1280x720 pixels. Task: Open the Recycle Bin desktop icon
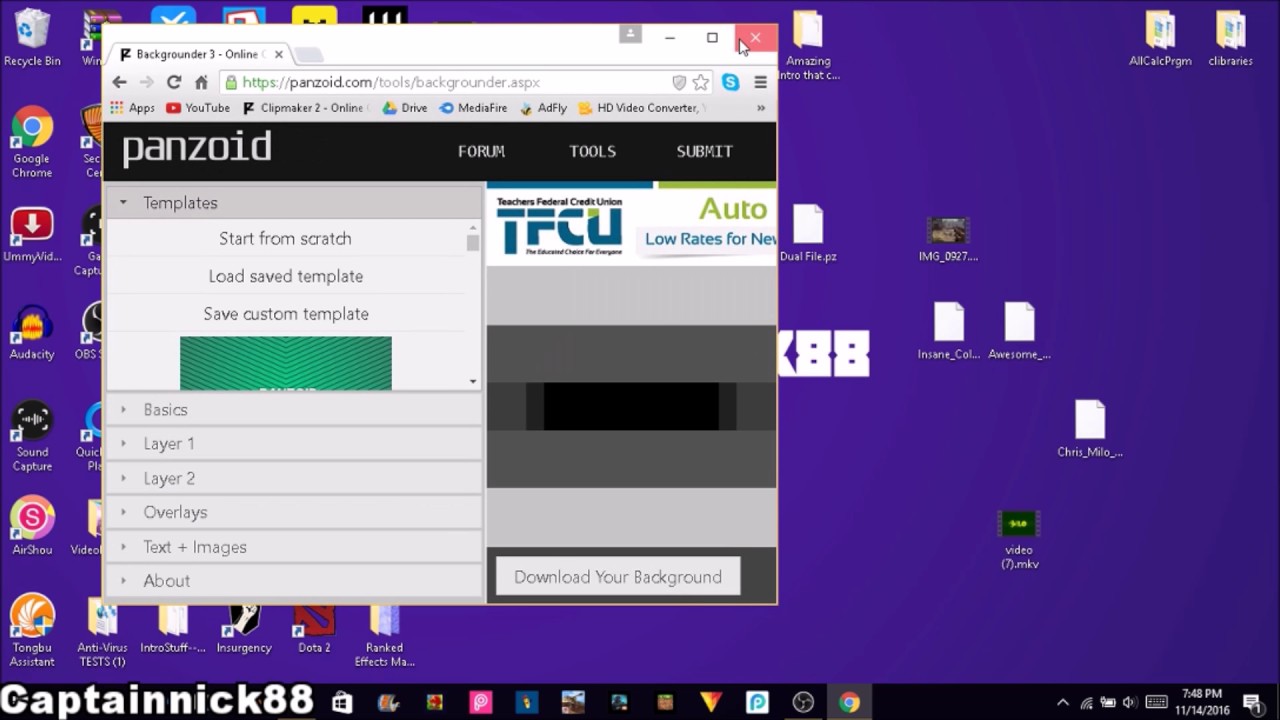(x=32, y=38)
